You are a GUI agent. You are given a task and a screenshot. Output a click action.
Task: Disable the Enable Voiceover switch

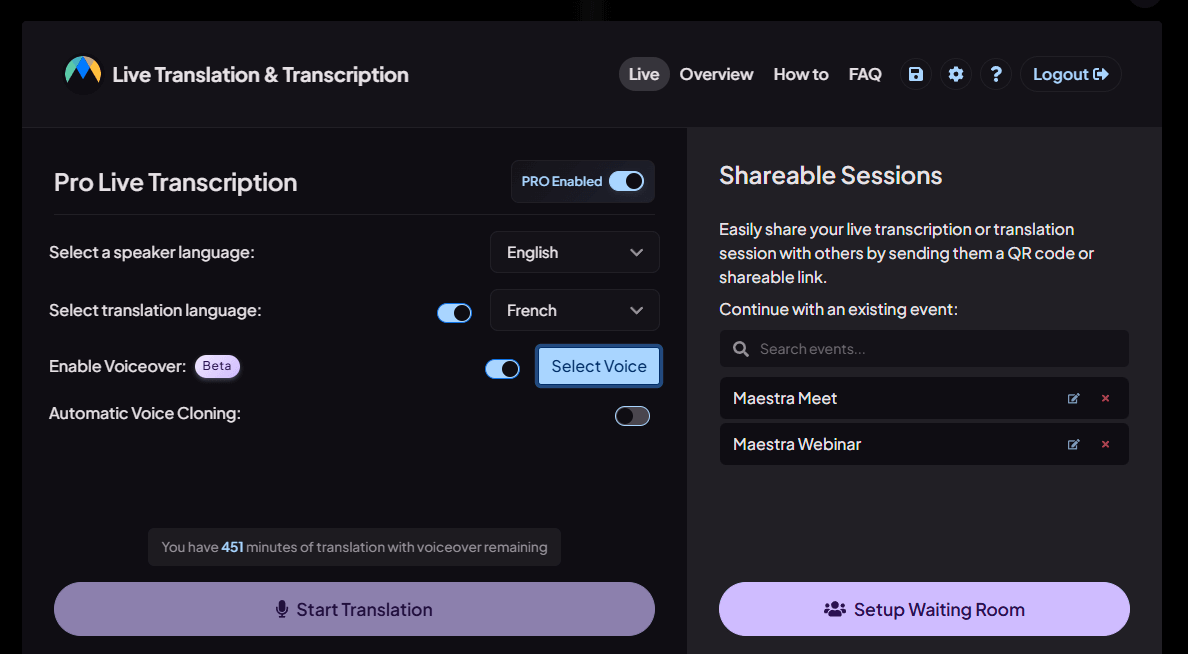point(502,369)
